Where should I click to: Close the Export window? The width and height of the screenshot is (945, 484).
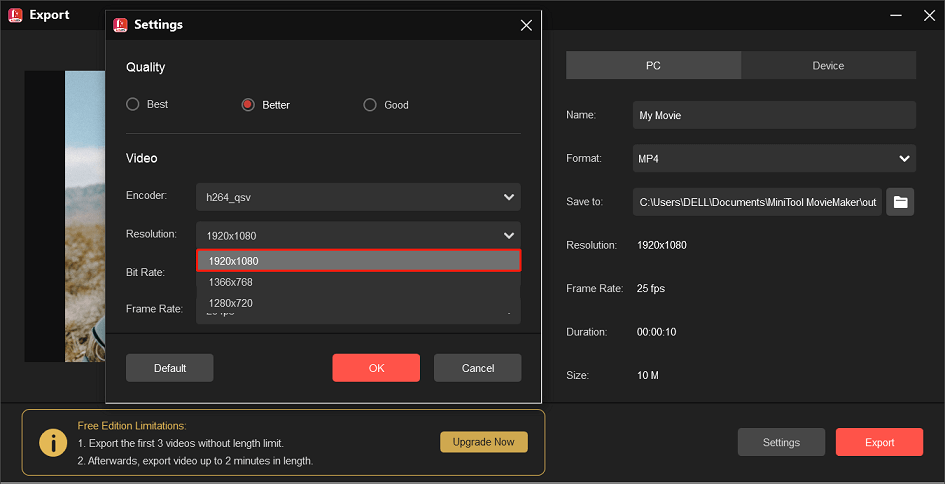click(x=923, y=15)
